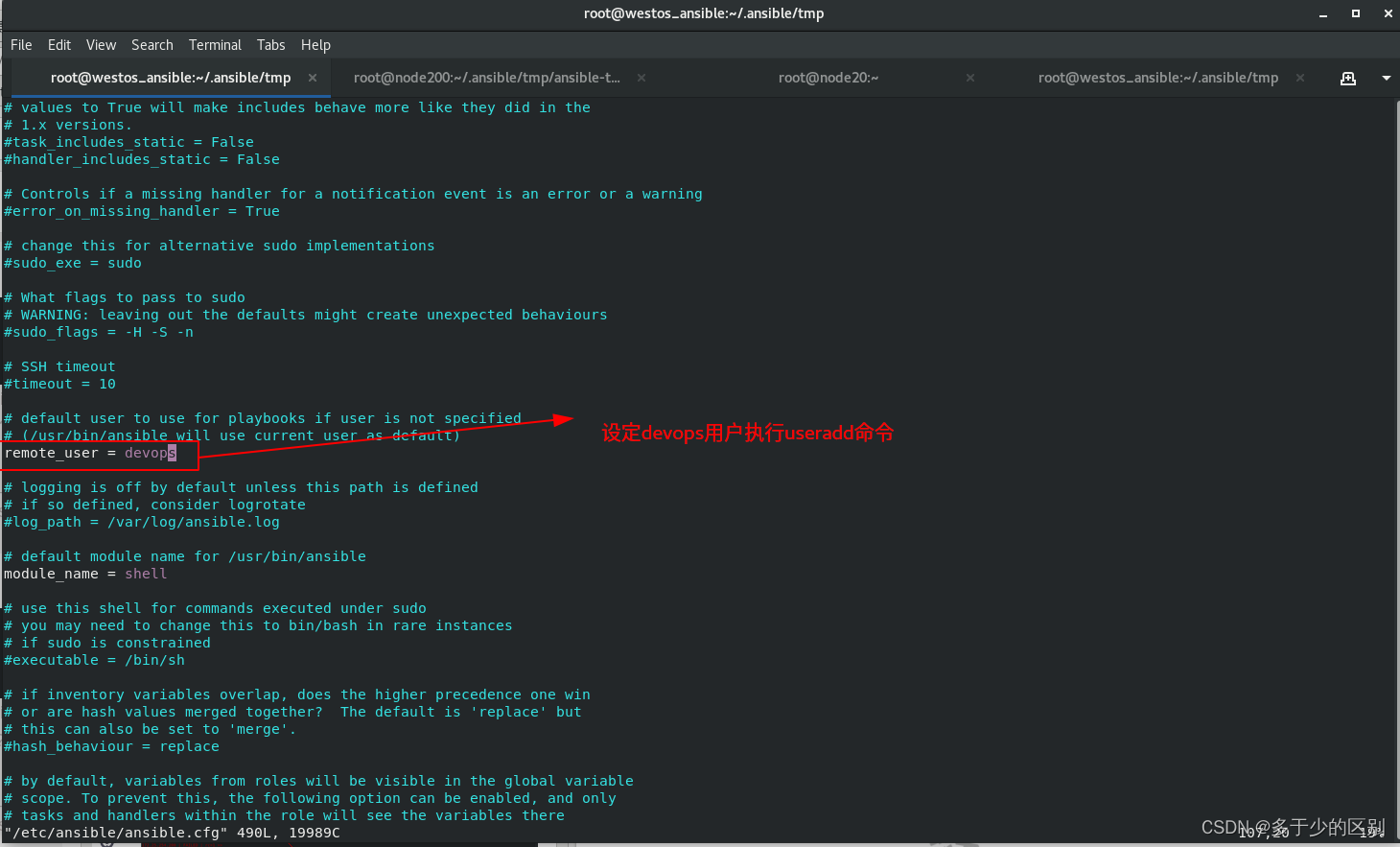Click the '# default user to use for playbooks' line
This screenshot has width=1400, height=847.
263,418
